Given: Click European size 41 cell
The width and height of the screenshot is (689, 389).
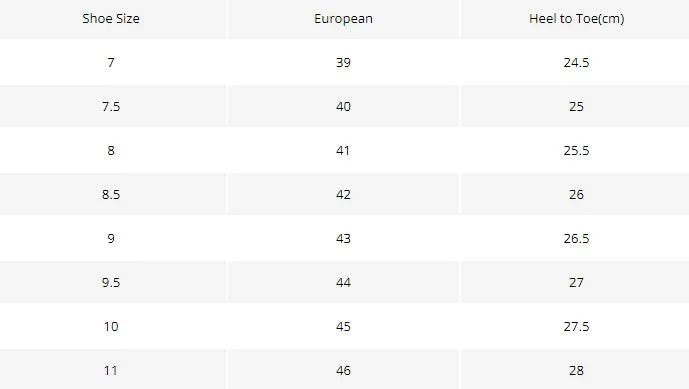Looking at the screenshot, I should pos(343,150).
